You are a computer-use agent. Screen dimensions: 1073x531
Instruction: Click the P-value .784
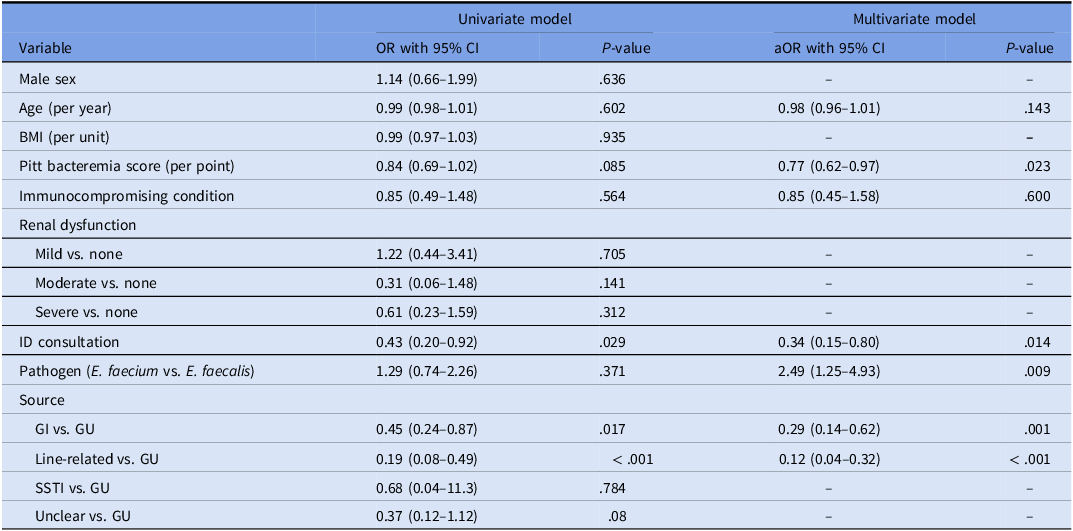612,489
